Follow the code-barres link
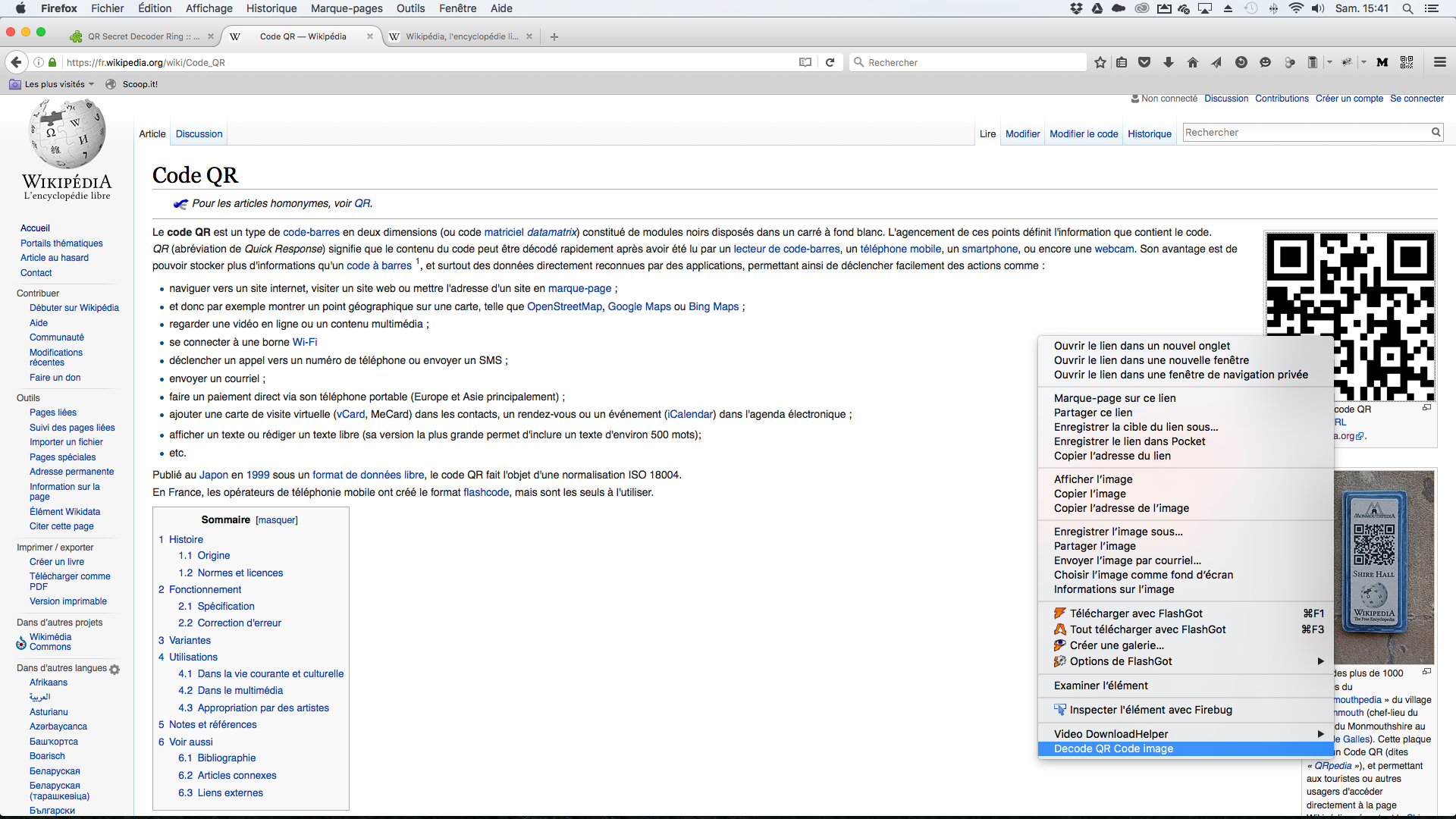The height and width of the screenshot is (819, 1456). coord(311,232)
